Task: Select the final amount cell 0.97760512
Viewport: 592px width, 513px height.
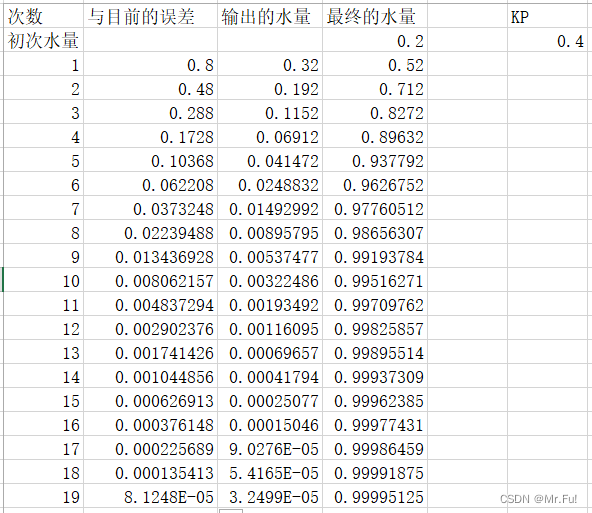Action: pyautogui.click(x=375, y=208)
